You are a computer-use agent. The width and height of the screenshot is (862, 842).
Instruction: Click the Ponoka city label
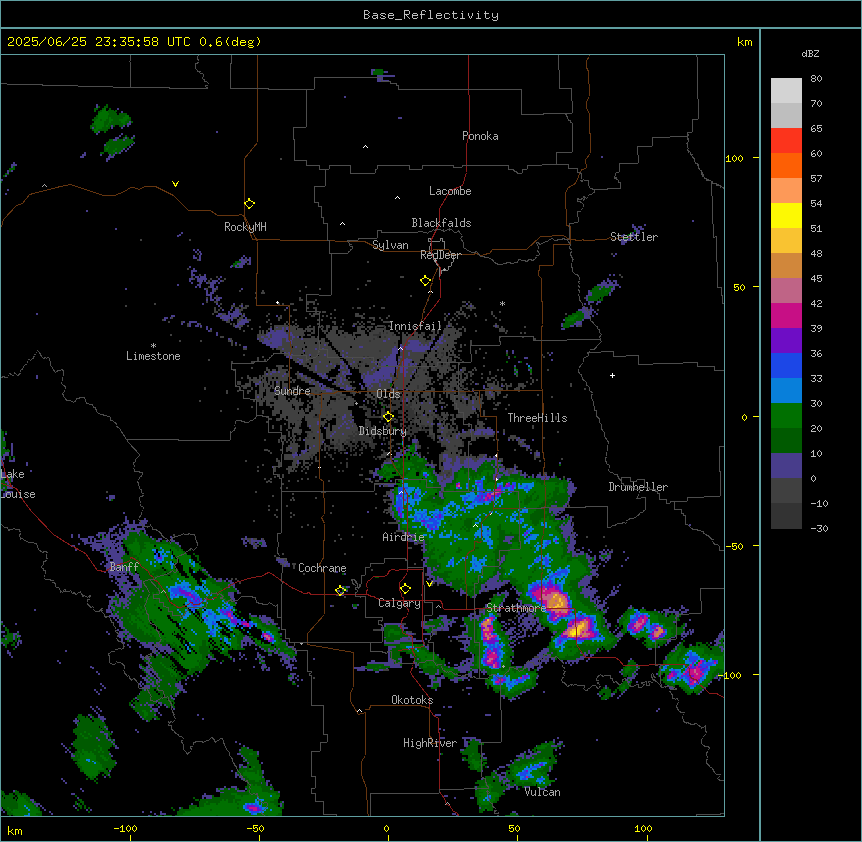[x=480, y=136]
